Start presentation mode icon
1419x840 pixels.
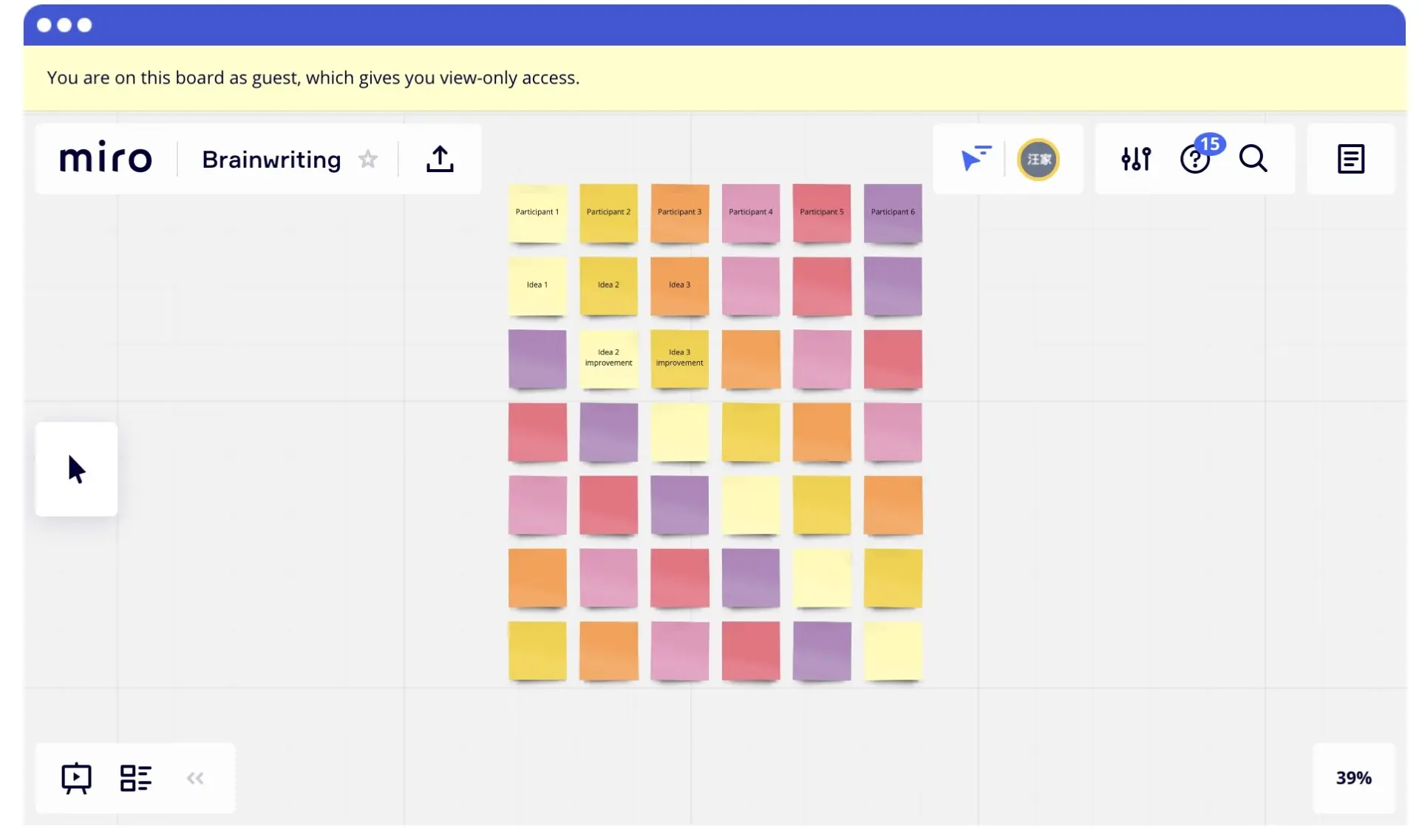(76, 778)
